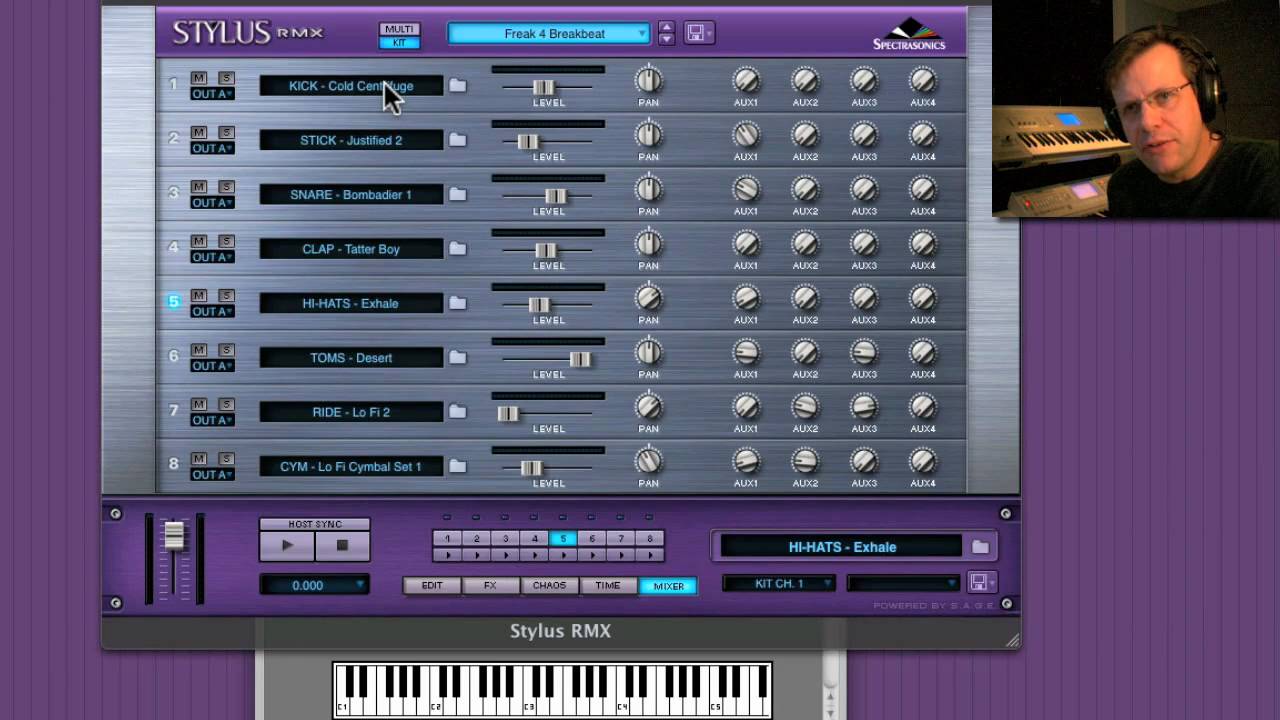Switch to KIT mode
This screenshot has width=1280, height=720.
[399, 42]
